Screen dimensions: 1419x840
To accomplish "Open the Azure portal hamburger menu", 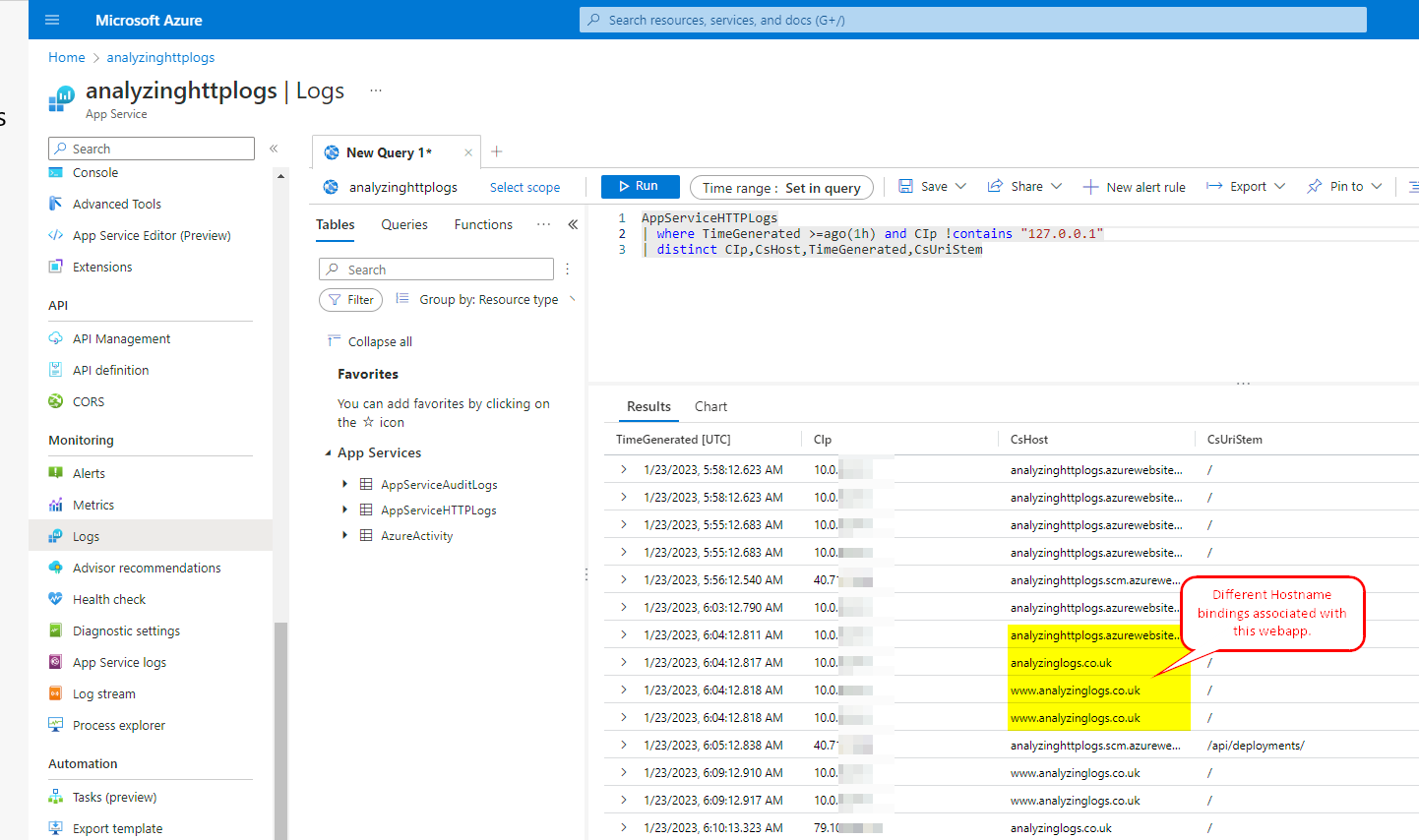I will click(52, 20).
